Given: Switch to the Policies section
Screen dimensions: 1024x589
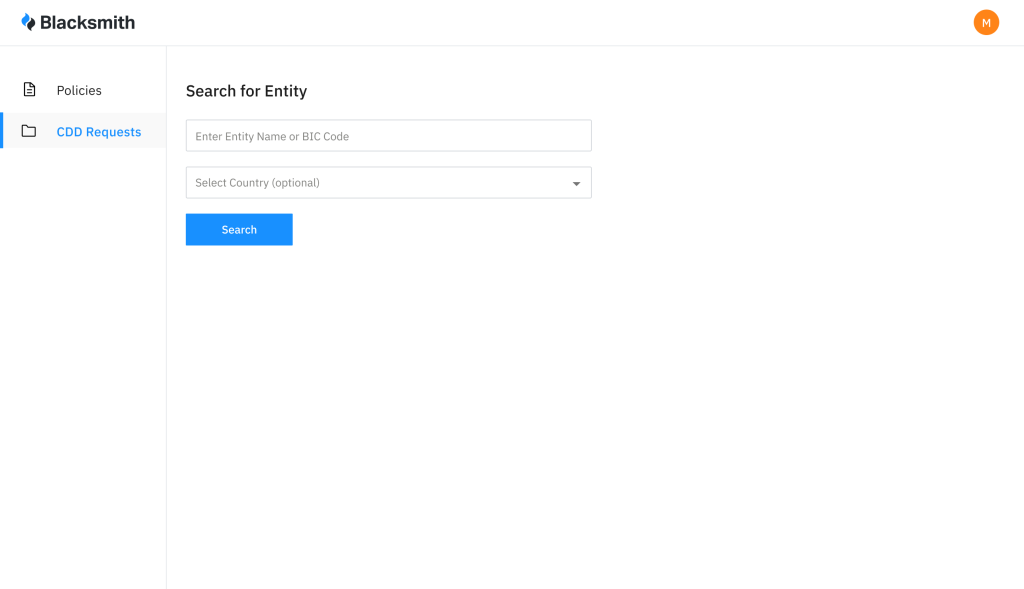Looking at the screenshot, I should [x=78, y=89].
